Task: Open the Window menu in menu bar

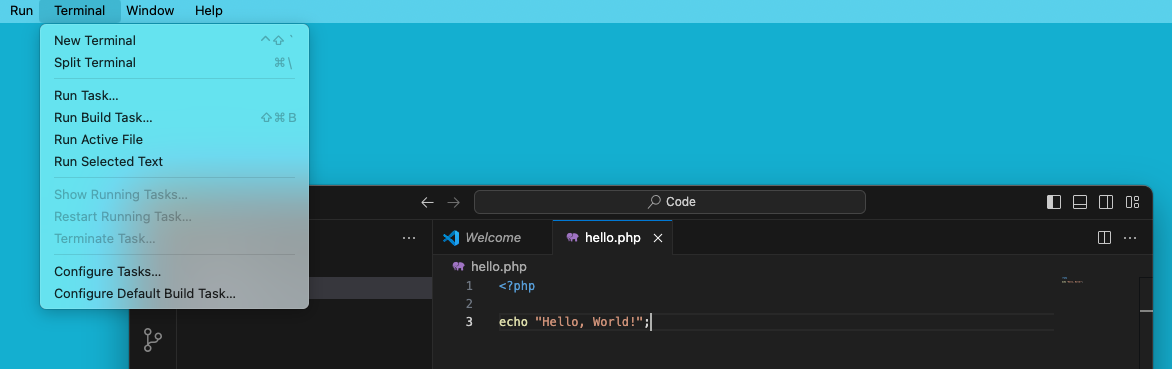Action: [150, 10]
